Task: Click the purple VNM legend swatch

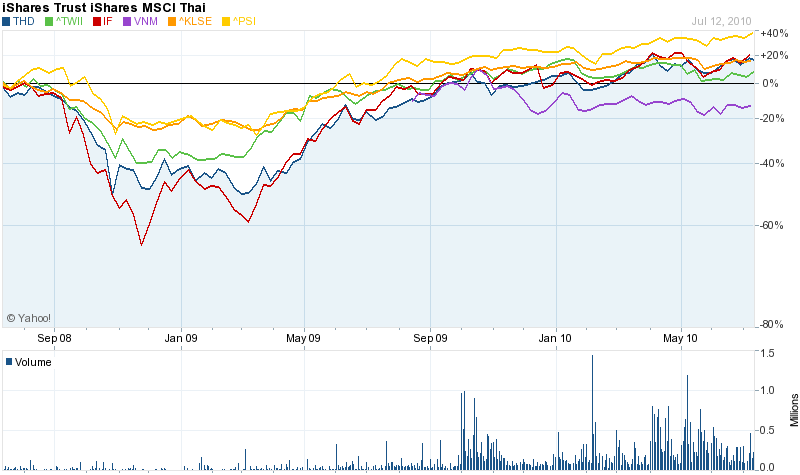Action: [127, 21]
